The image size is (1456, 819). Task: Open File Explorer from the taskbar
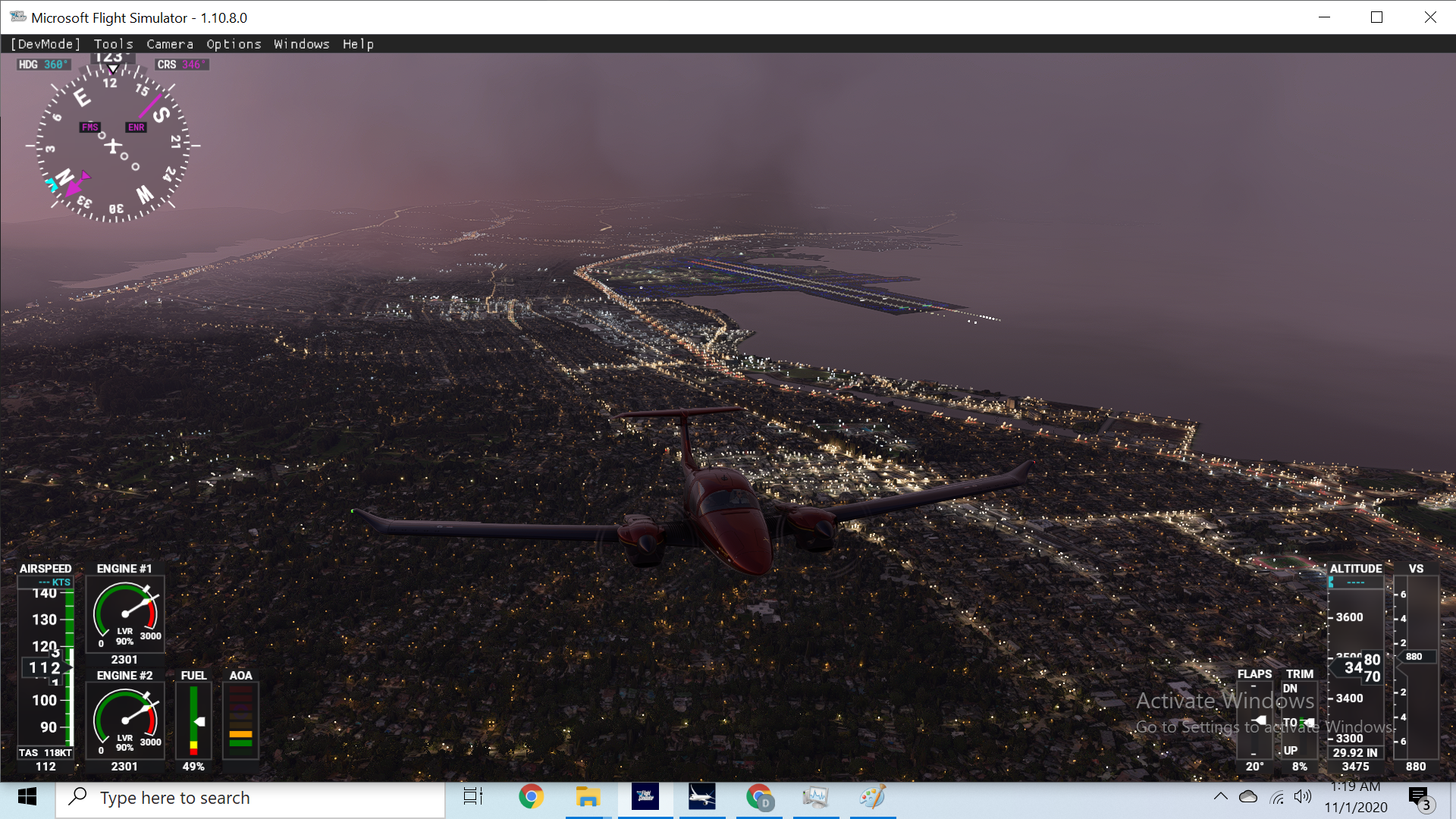point(588,798)
